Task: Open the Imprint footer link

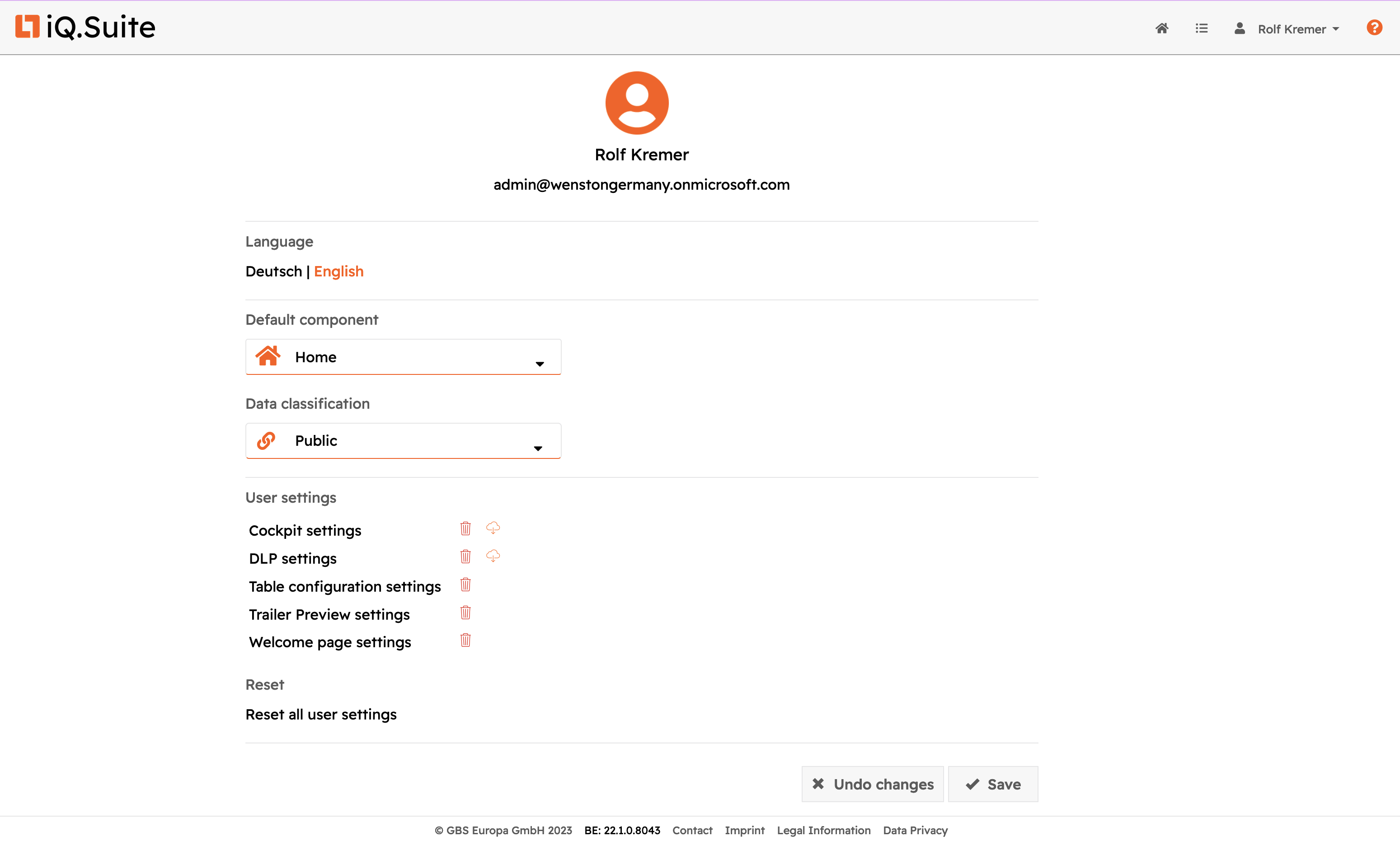Action: 744,830
